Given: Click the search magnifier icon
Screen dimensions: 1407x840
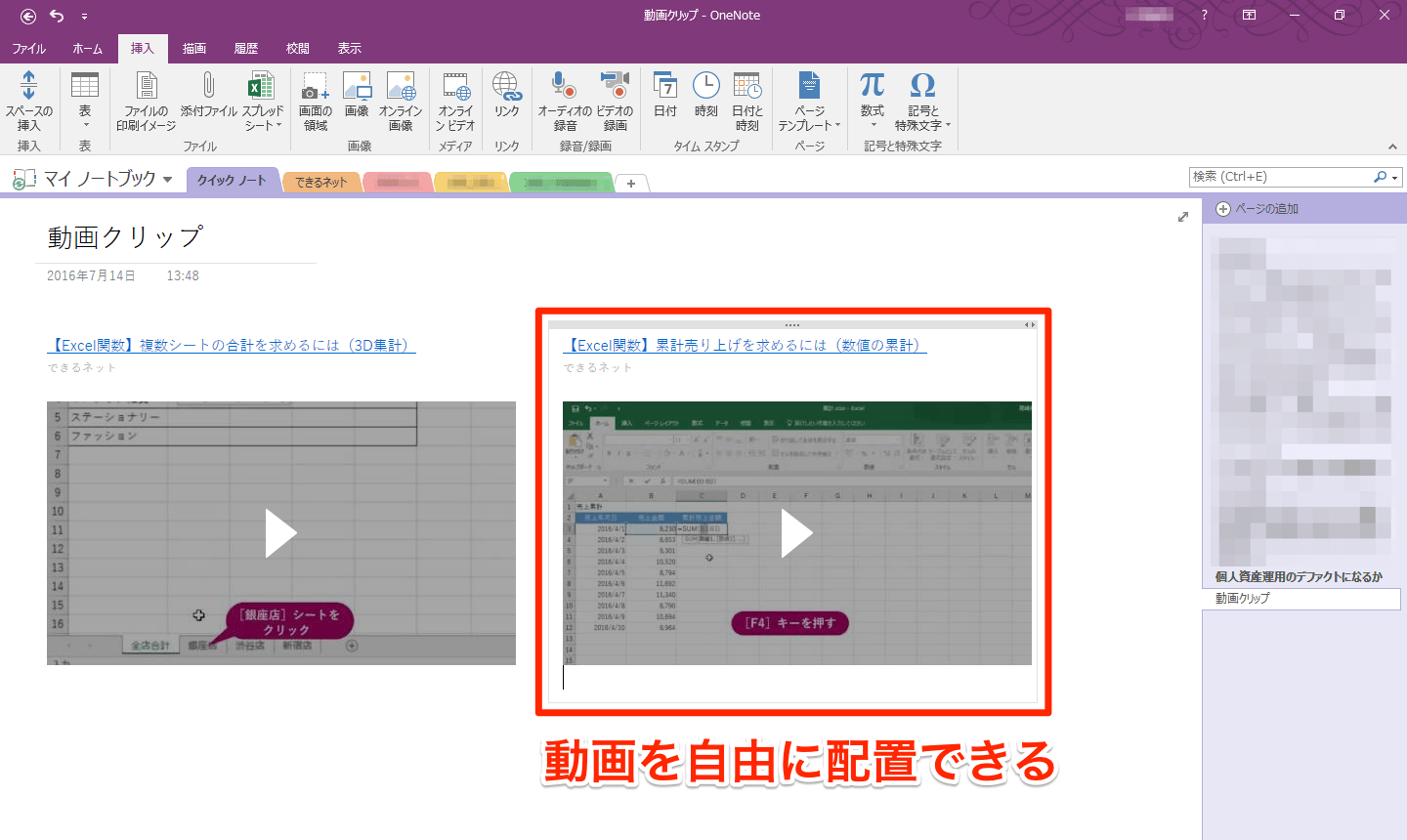Looking at the screenshot, I should 1380,177.
